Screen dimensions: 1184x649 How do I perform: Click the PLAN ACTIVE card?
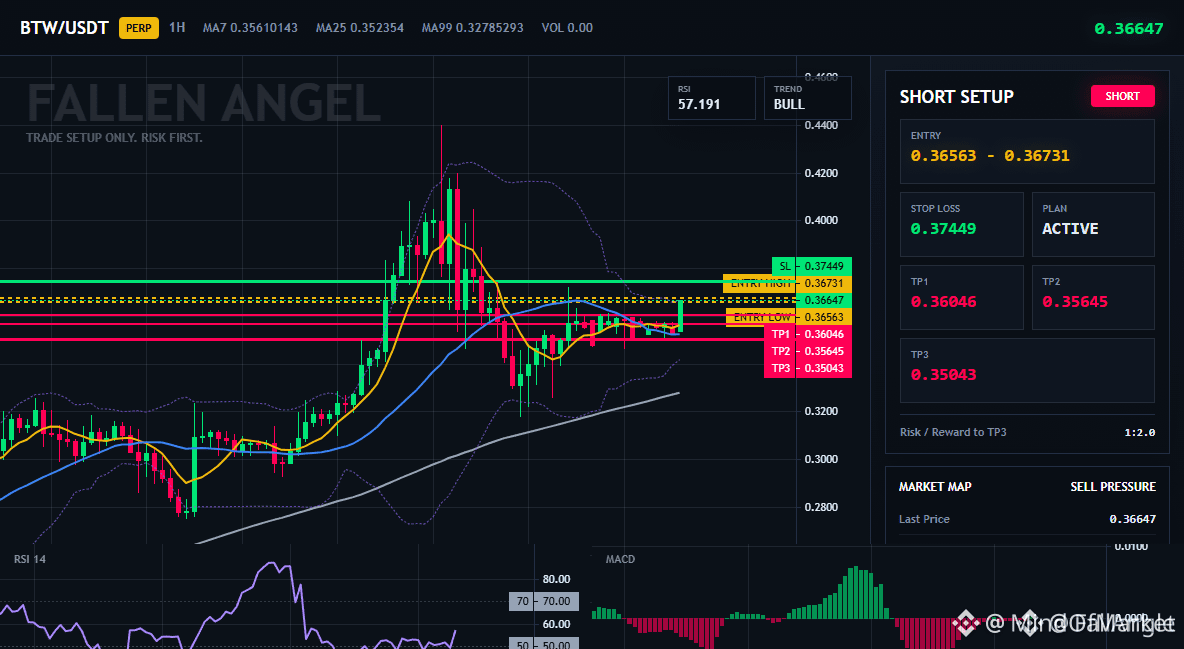(x=1093, y=224)
